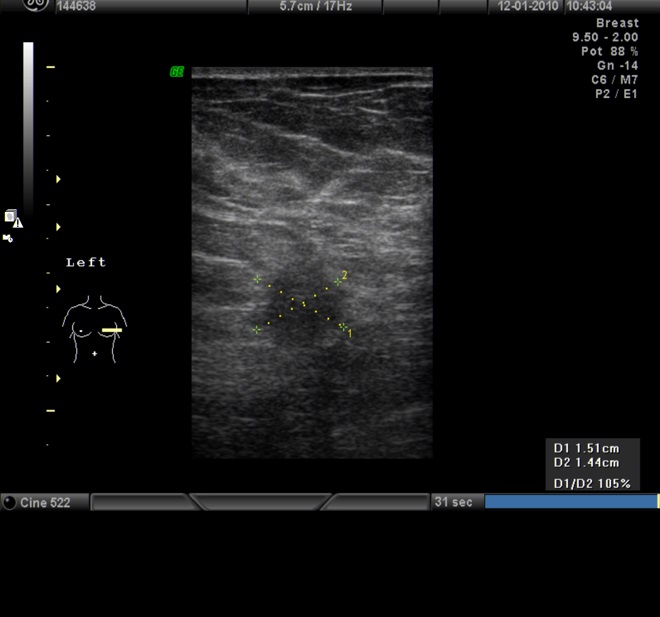Click the 5.7cm / 17Hz depth readout
The image size is (660, 617).
[316, 6]
